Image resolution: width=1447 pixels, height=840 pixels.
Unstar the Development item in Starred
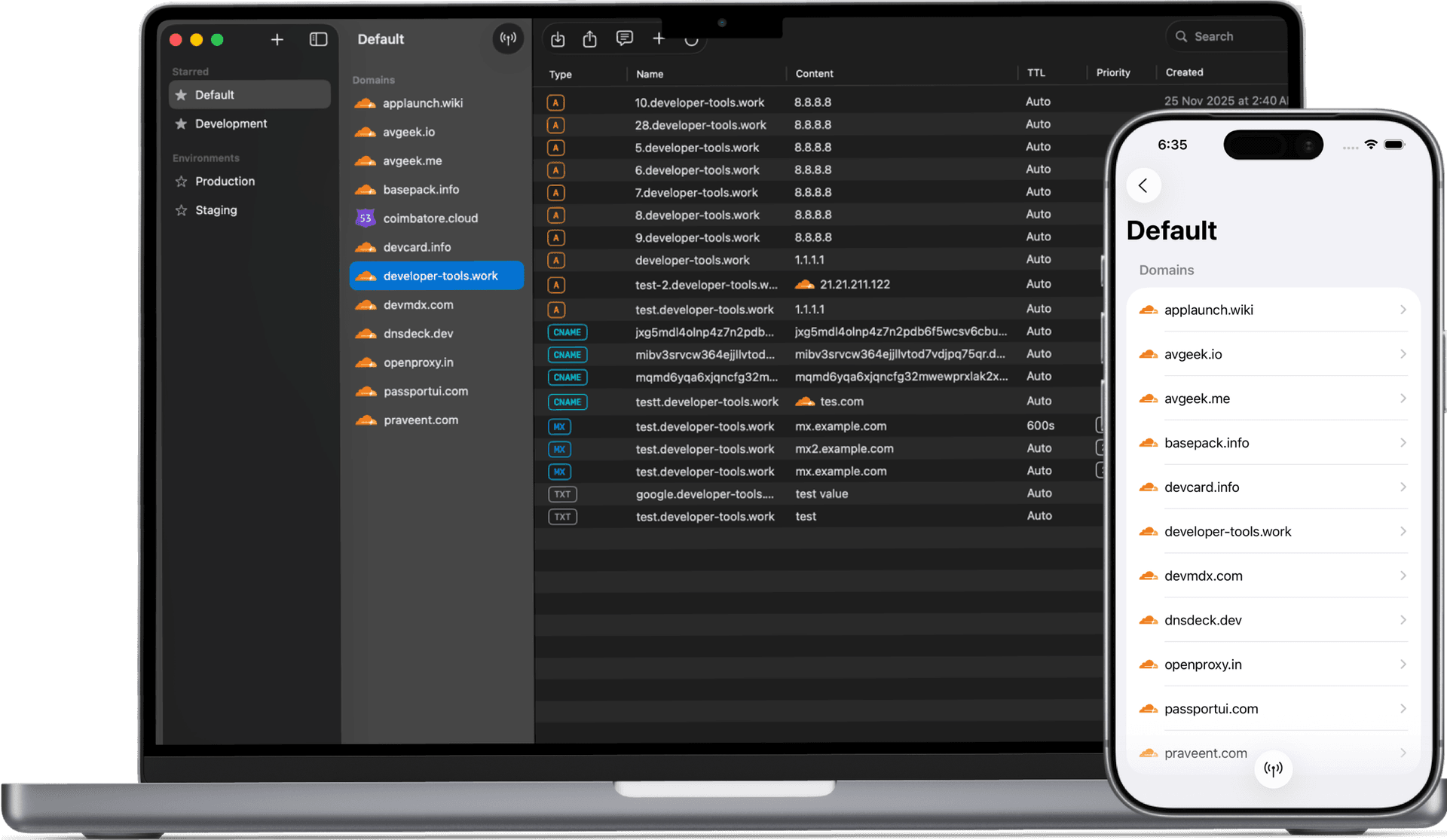click(x=181, y=124)
